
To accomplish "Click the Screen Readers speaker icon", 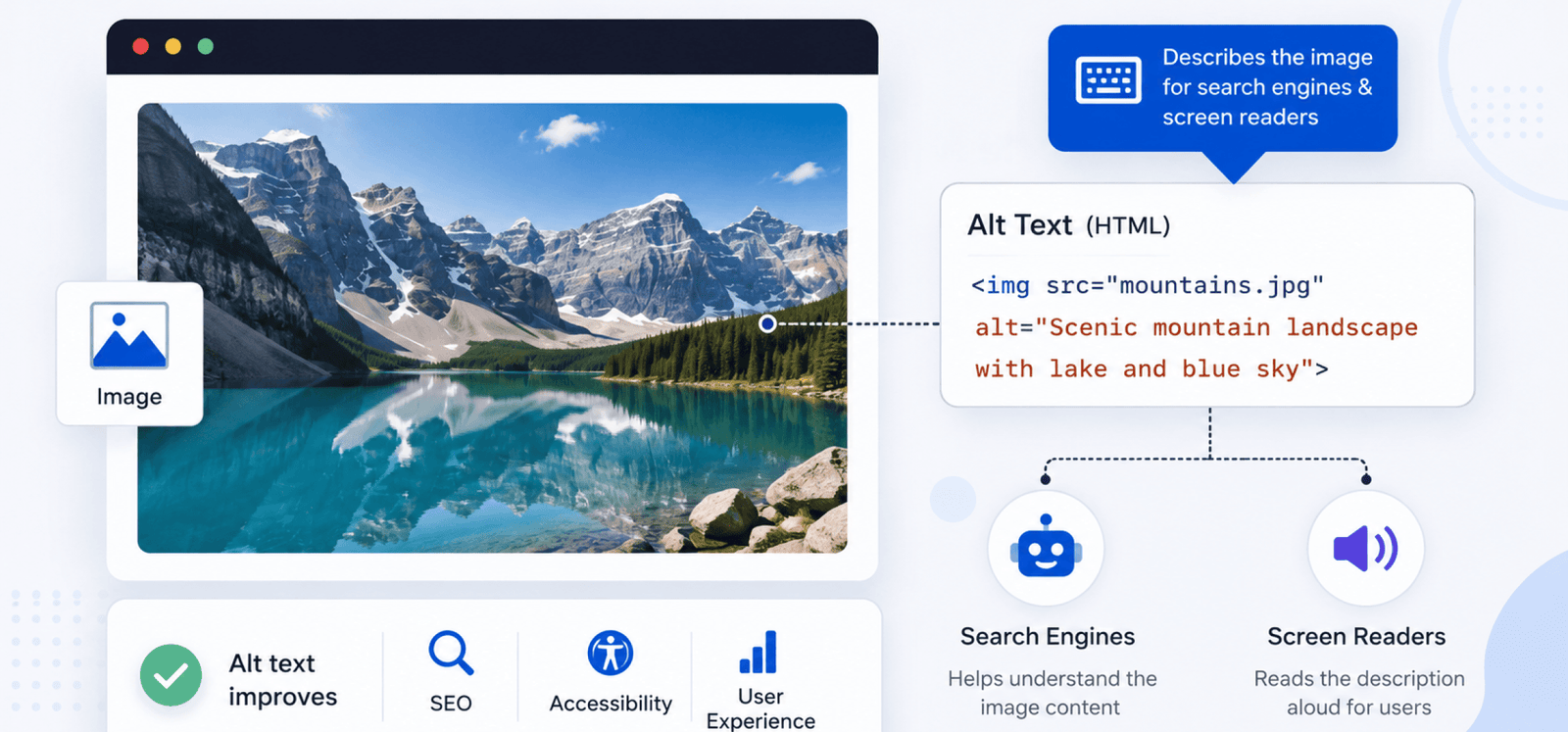I will (x=1365, y=549).
